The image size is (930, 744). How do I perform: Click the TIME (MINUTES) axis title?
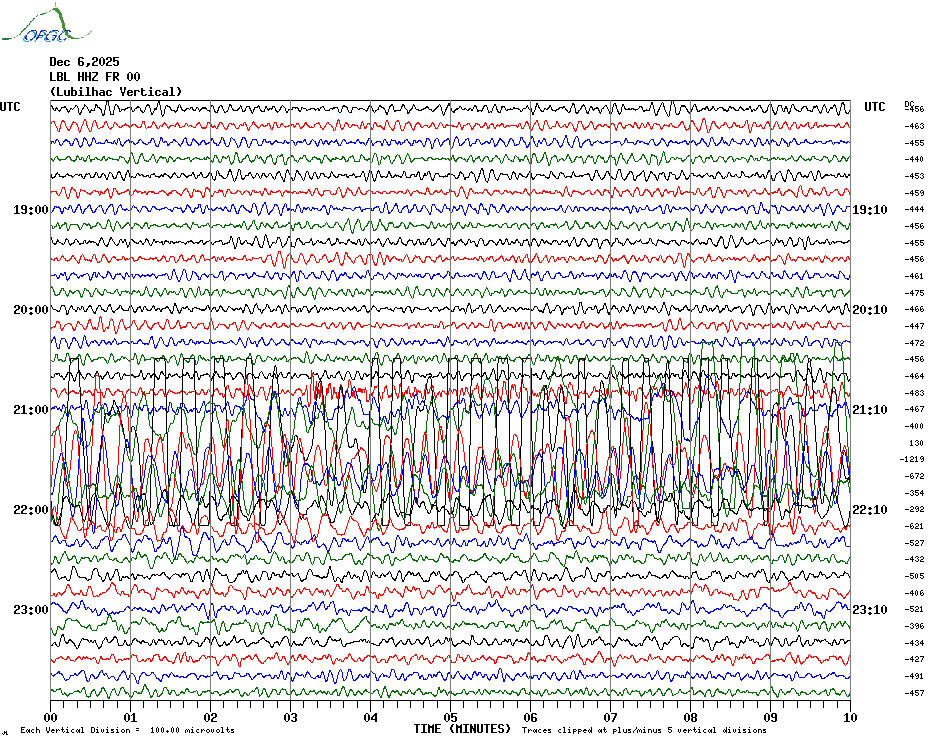(x=462, y=729)
